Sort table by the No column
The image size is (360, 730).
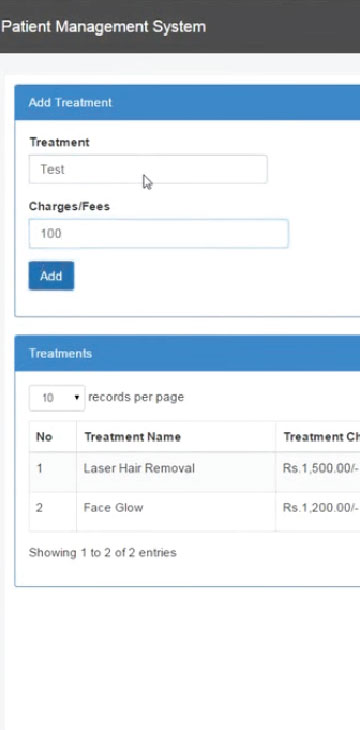[x=53, y=437]
